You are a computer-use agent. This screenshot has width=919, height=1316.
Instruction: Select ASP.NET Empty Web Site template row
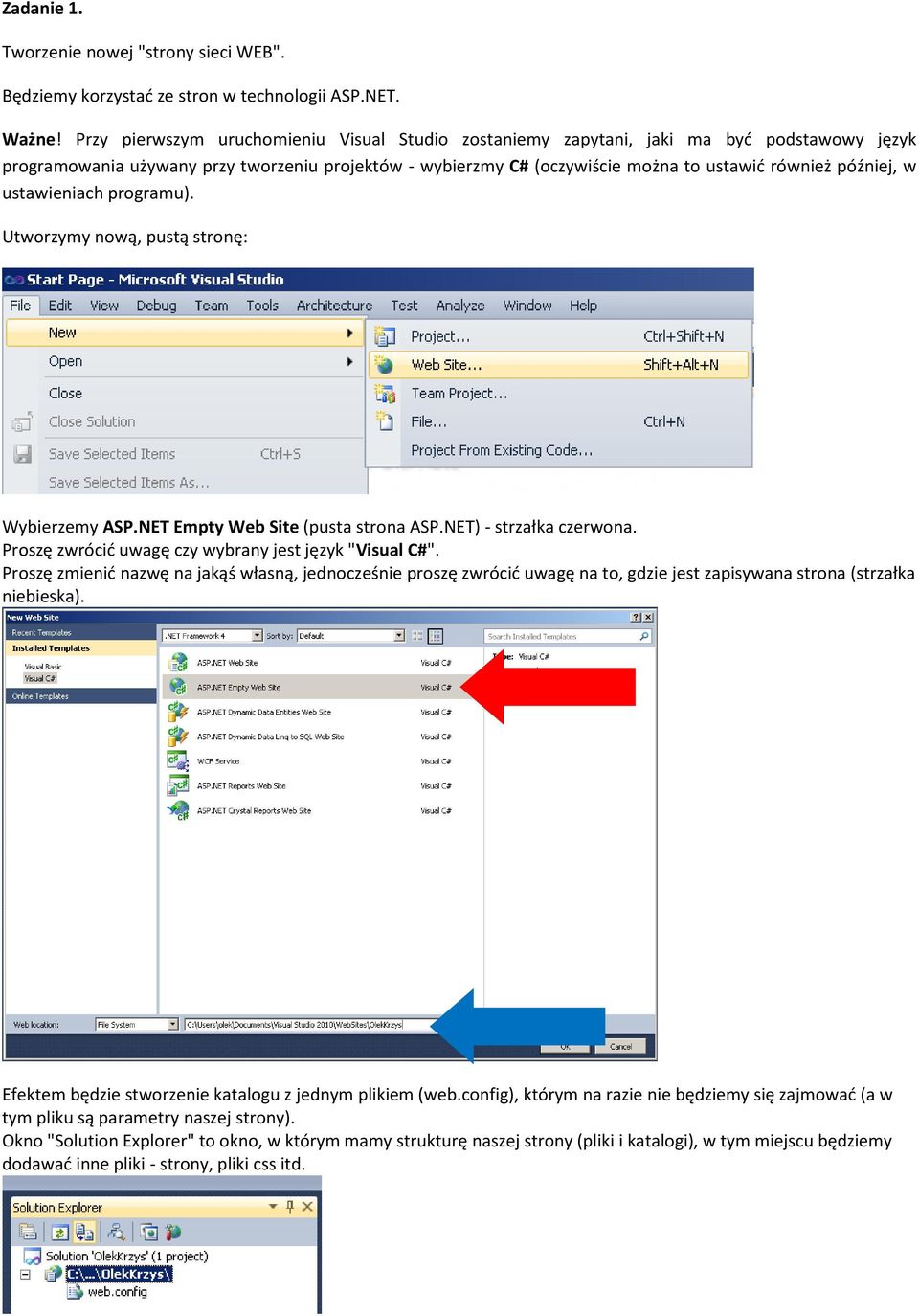click(321, 687)
